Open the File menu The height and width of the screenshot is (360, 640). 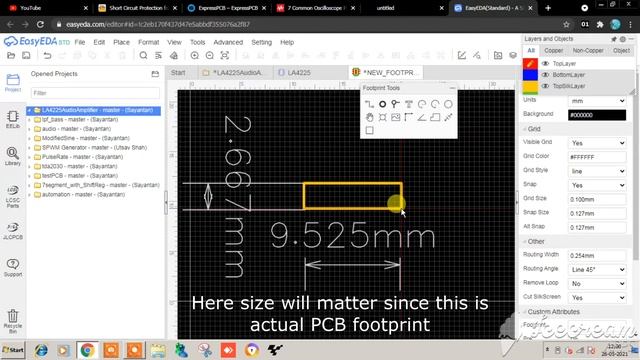[80, 42]
